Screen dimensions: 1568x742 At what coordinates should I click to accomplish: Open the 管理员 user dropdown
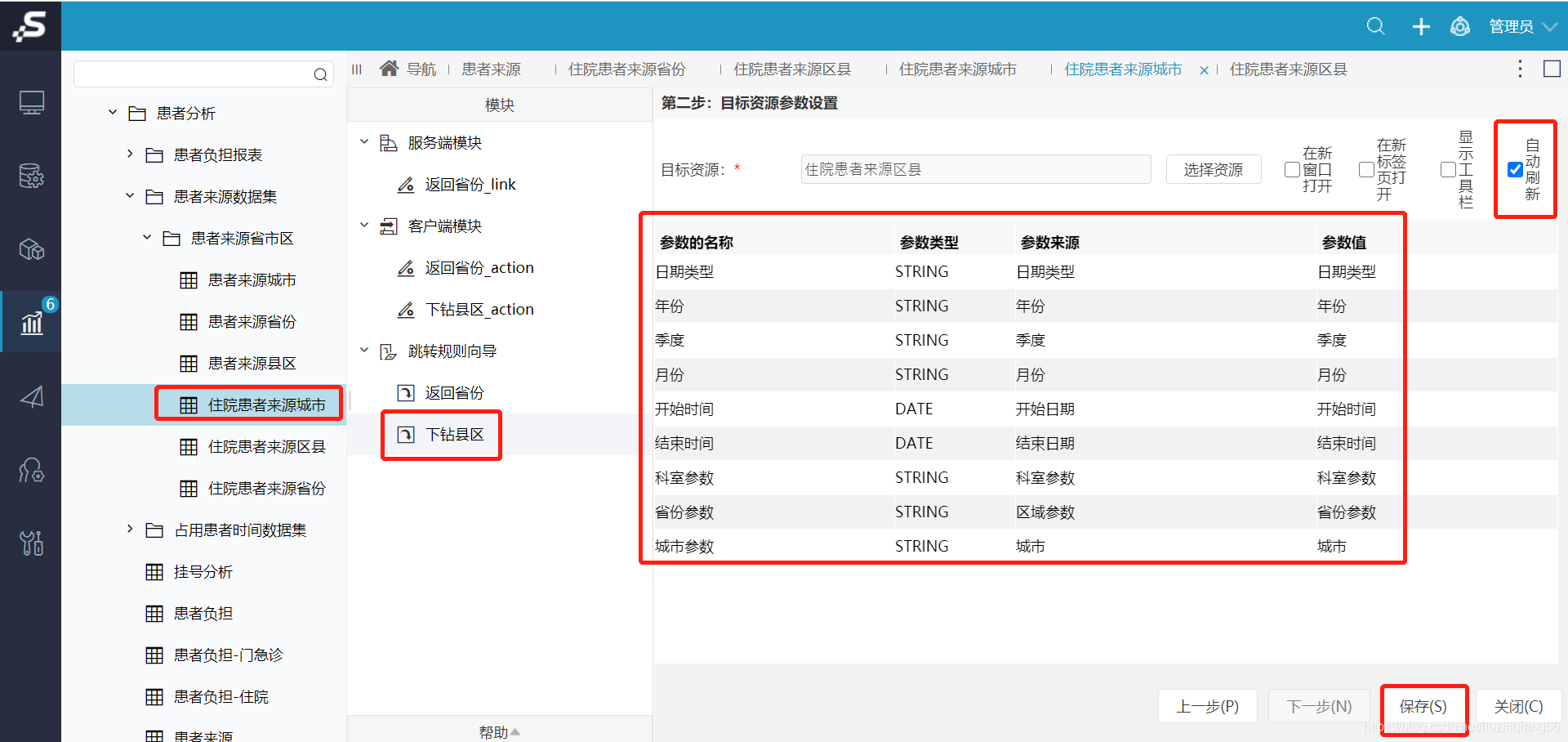click(1522, 27)
